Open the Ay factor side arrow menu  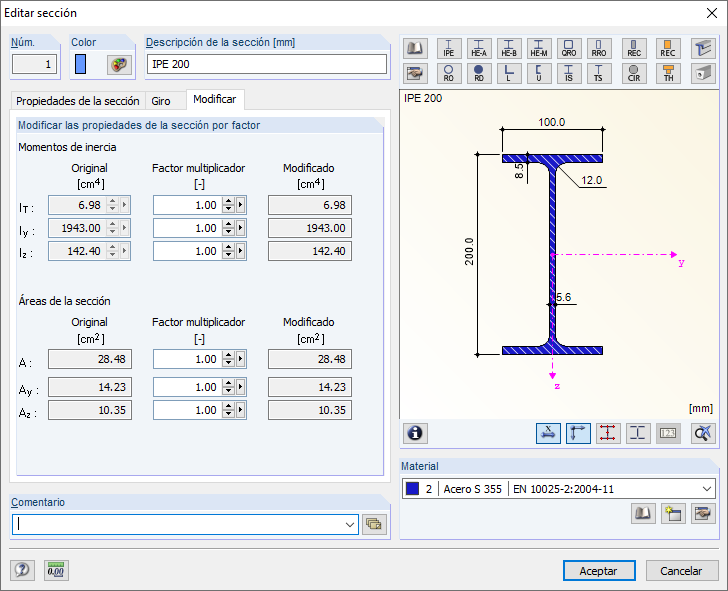tap(240, 387)
